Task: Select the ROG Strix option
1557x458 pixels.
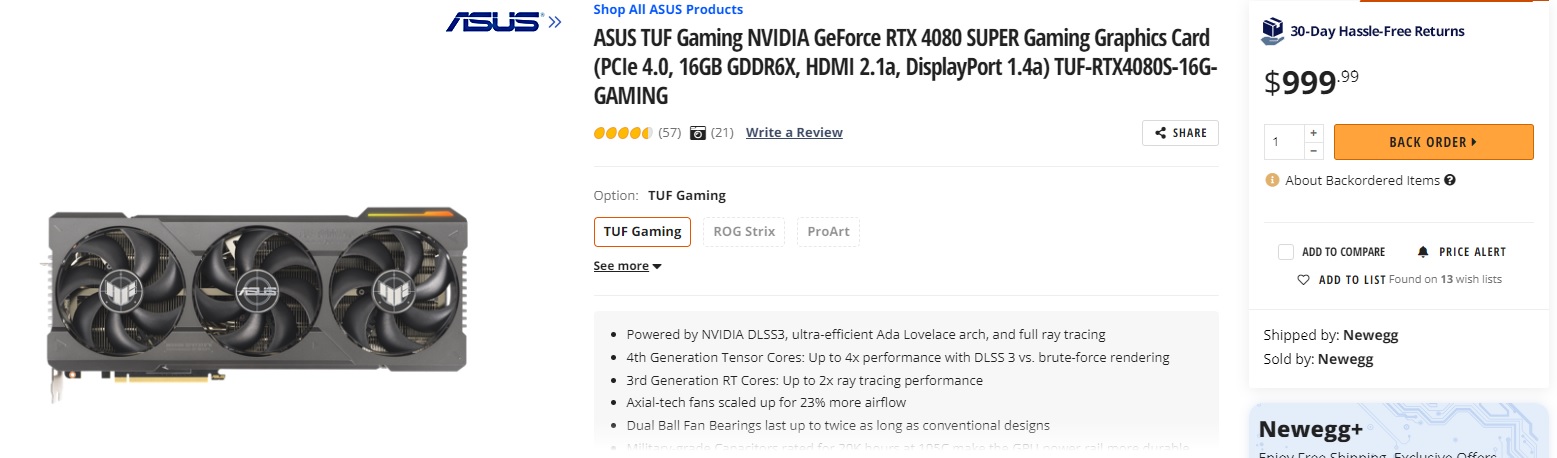Action: pos(743,232)
